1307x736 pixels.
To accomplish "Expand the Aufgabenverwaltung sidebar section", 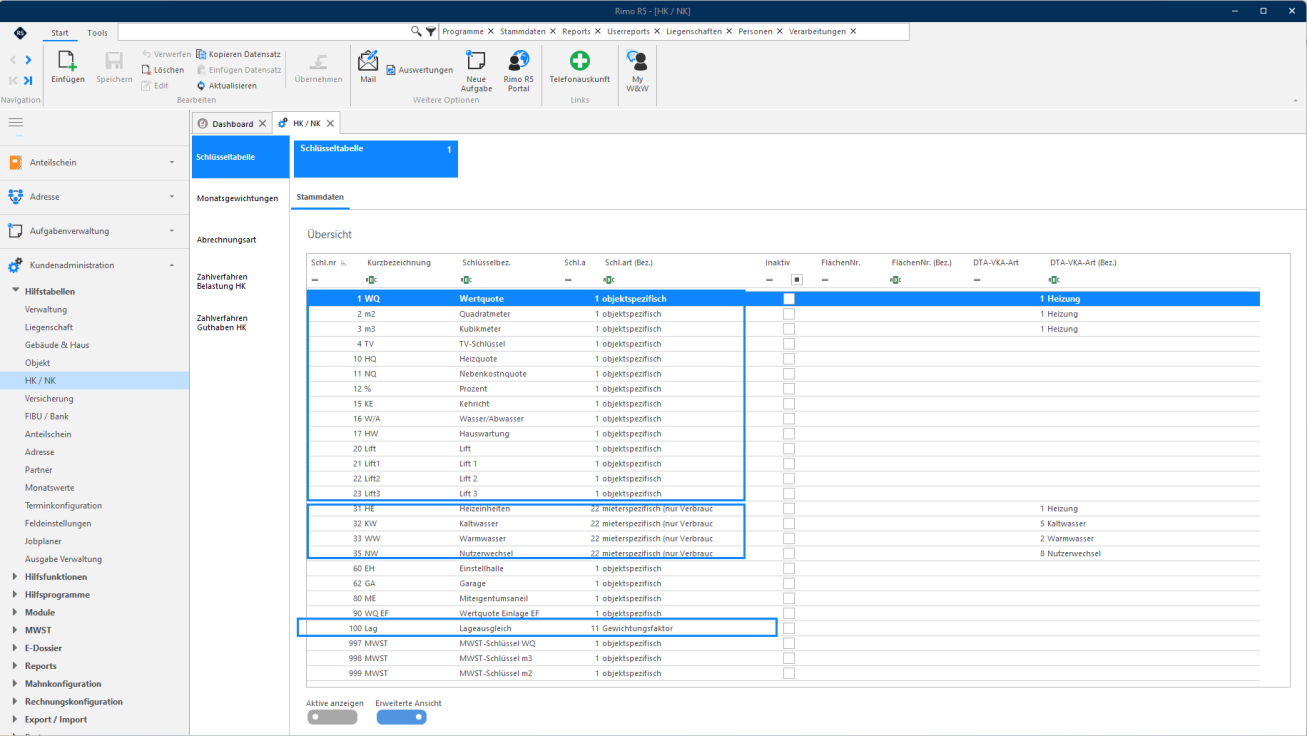I will tap(94, 231).
